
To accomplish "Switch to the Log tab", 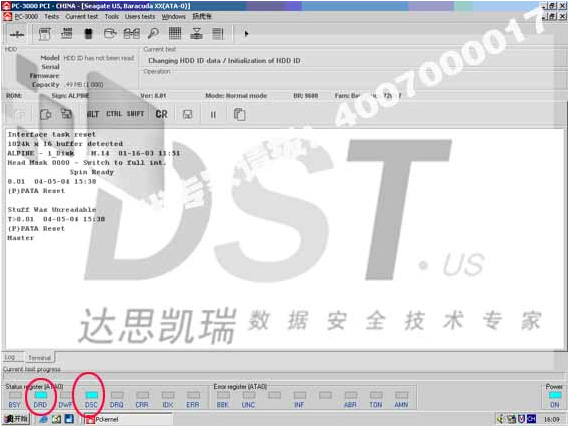I will point(10,357).
